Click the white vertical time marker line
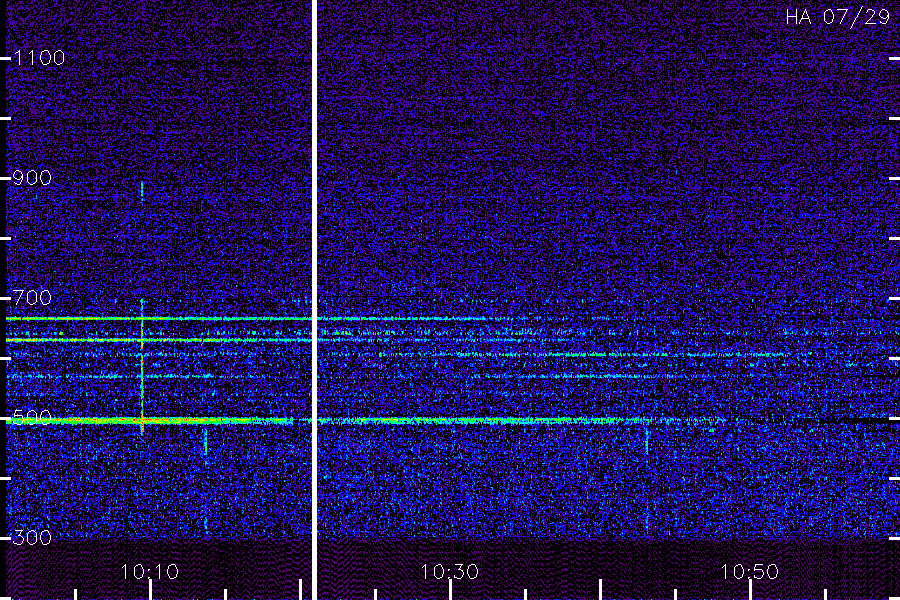 point(314,300)
